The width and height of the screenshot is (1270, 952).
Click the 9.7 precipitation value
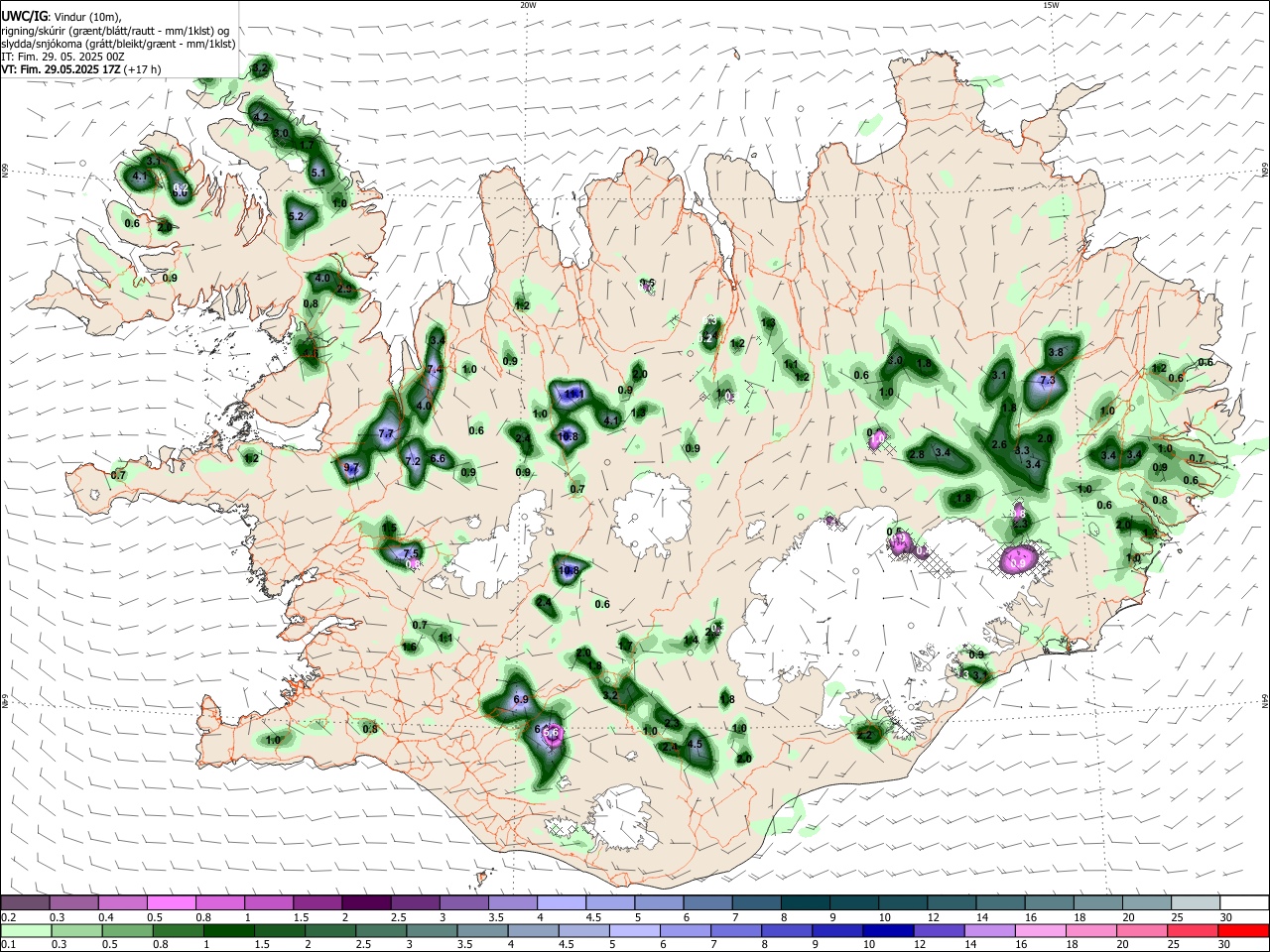coord(350,467)
